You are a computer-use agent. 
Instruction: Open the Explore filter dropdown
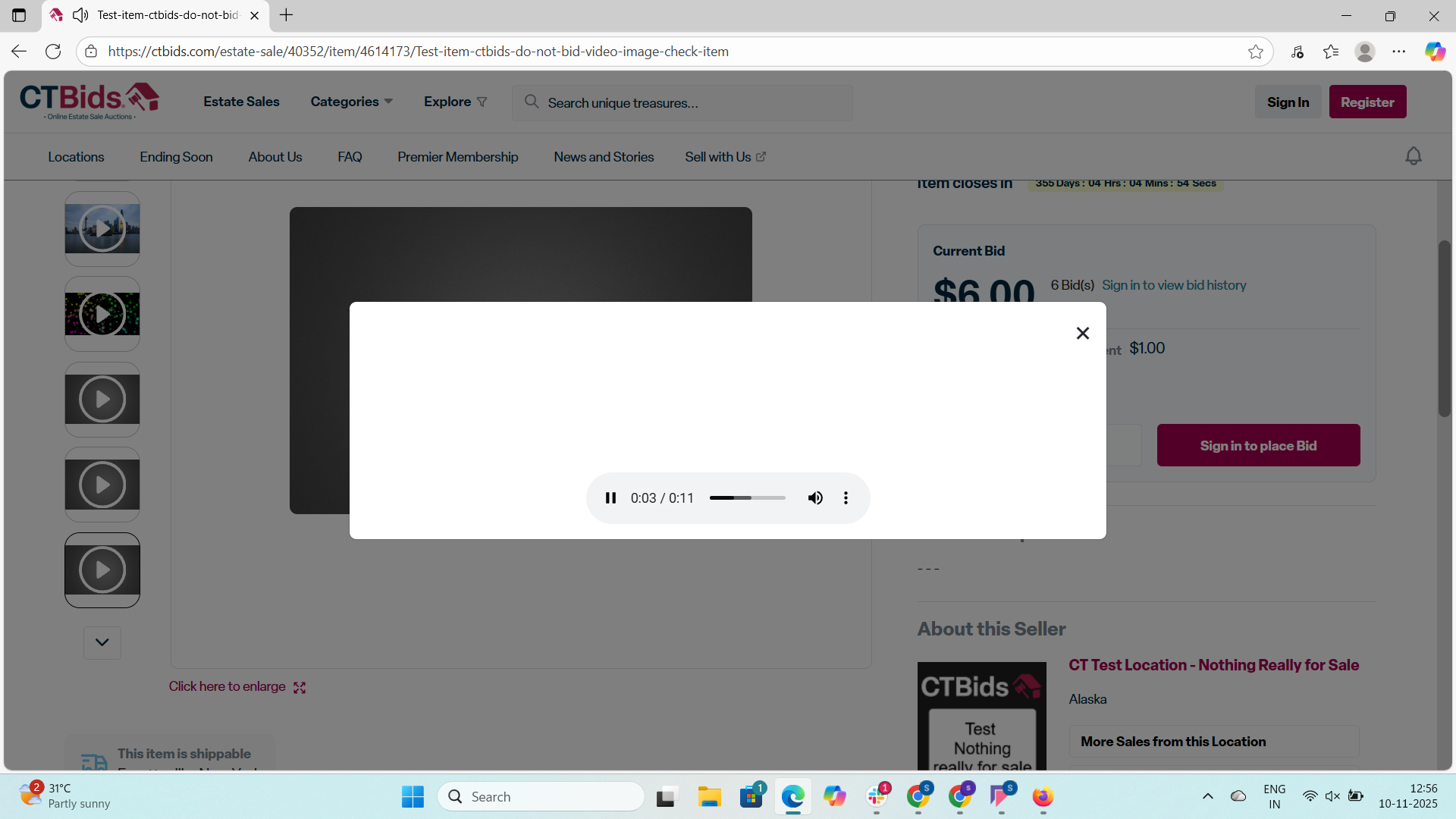[455, 102]
